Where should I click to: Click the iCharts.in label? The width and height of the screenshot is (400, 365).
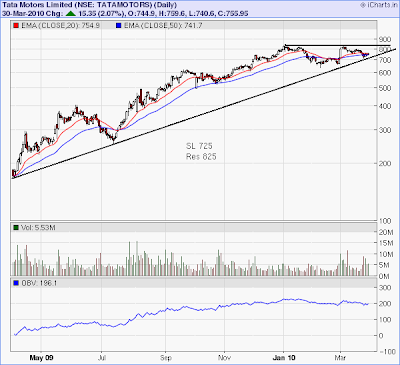tap(379, 5)
